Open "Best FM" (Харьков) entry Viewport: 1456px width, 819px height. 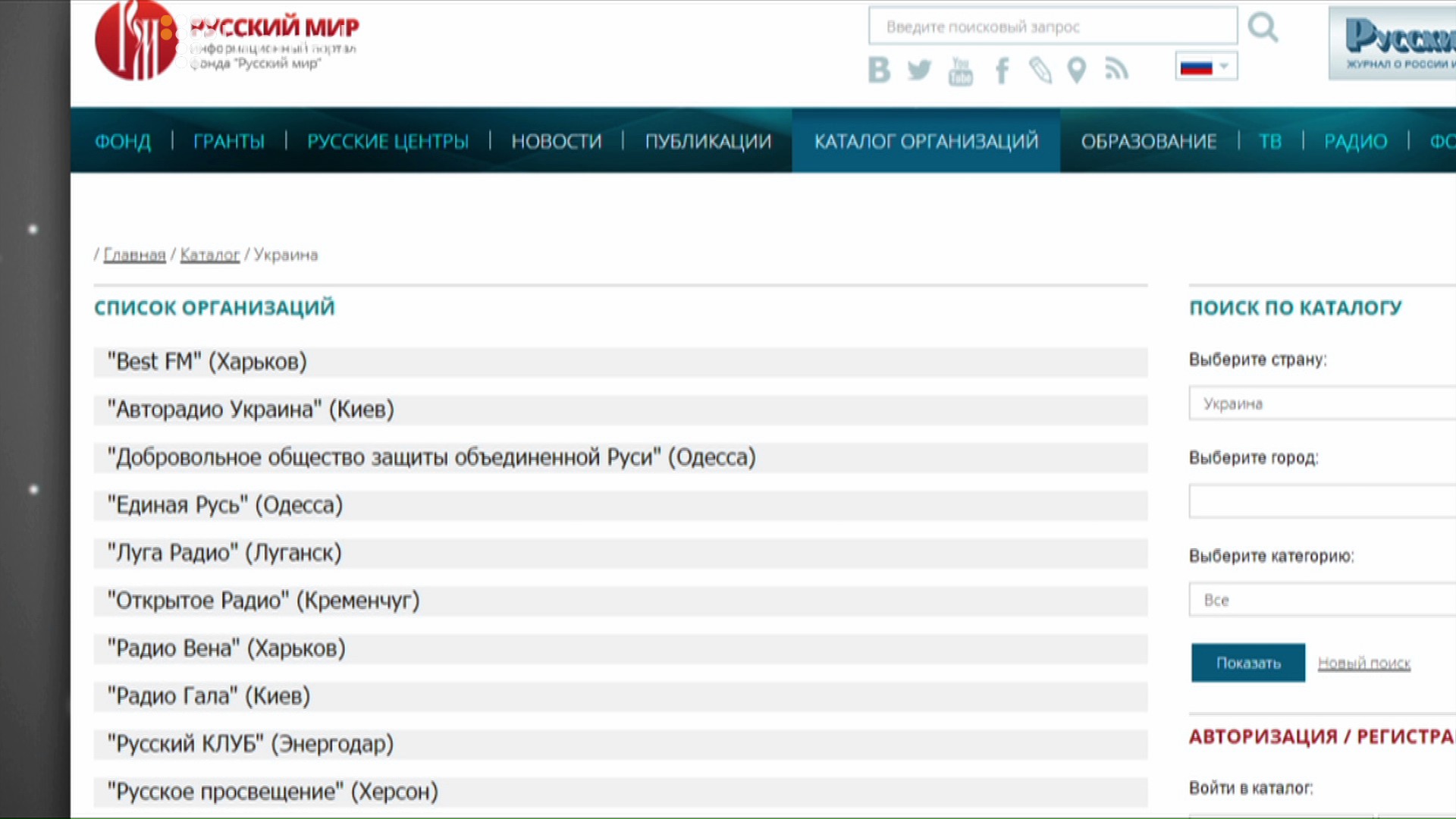click(620, 362)
